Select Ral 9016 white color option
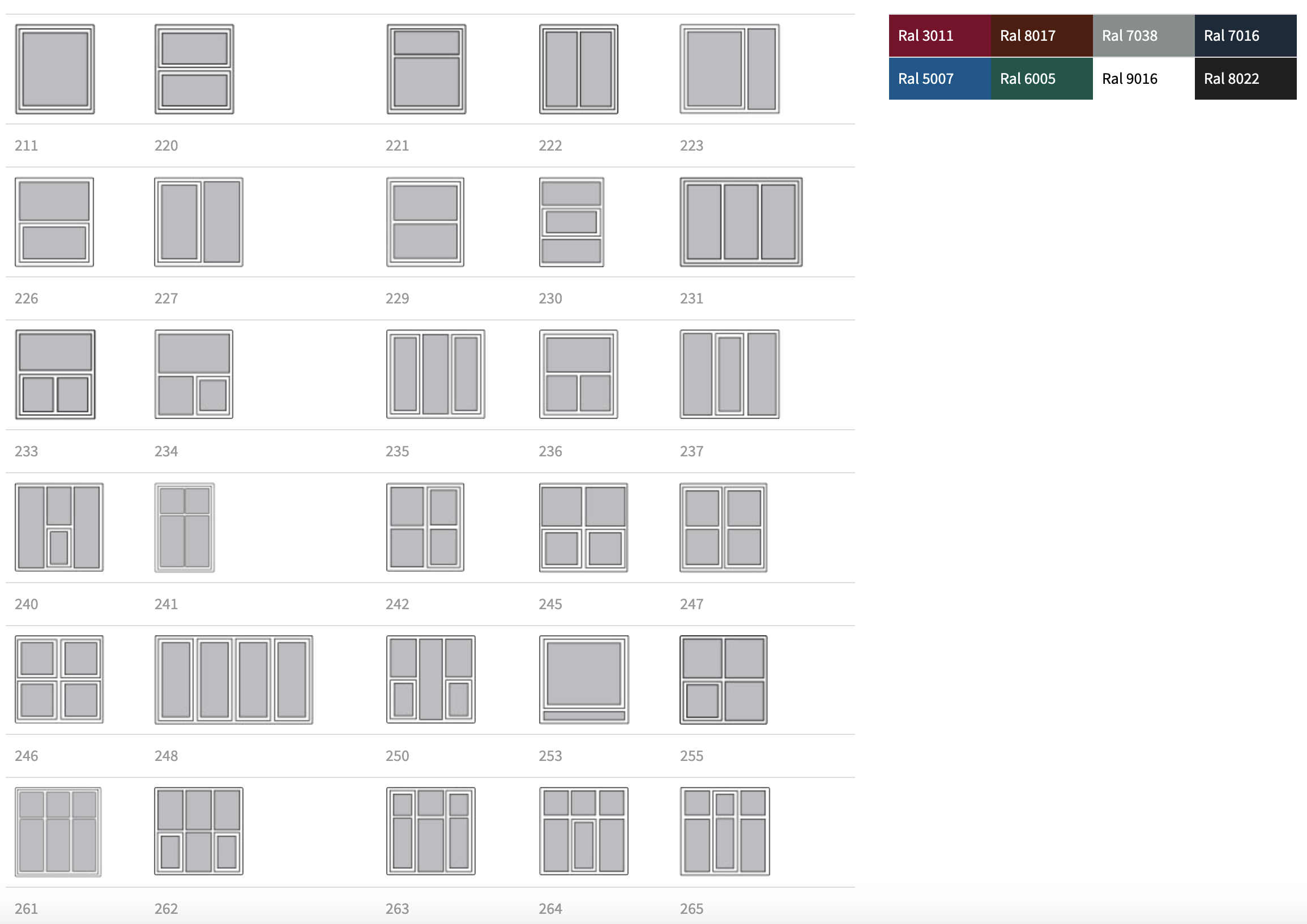The width and height of the screenshot is (1307, 924). click(x=1143, y=79)
